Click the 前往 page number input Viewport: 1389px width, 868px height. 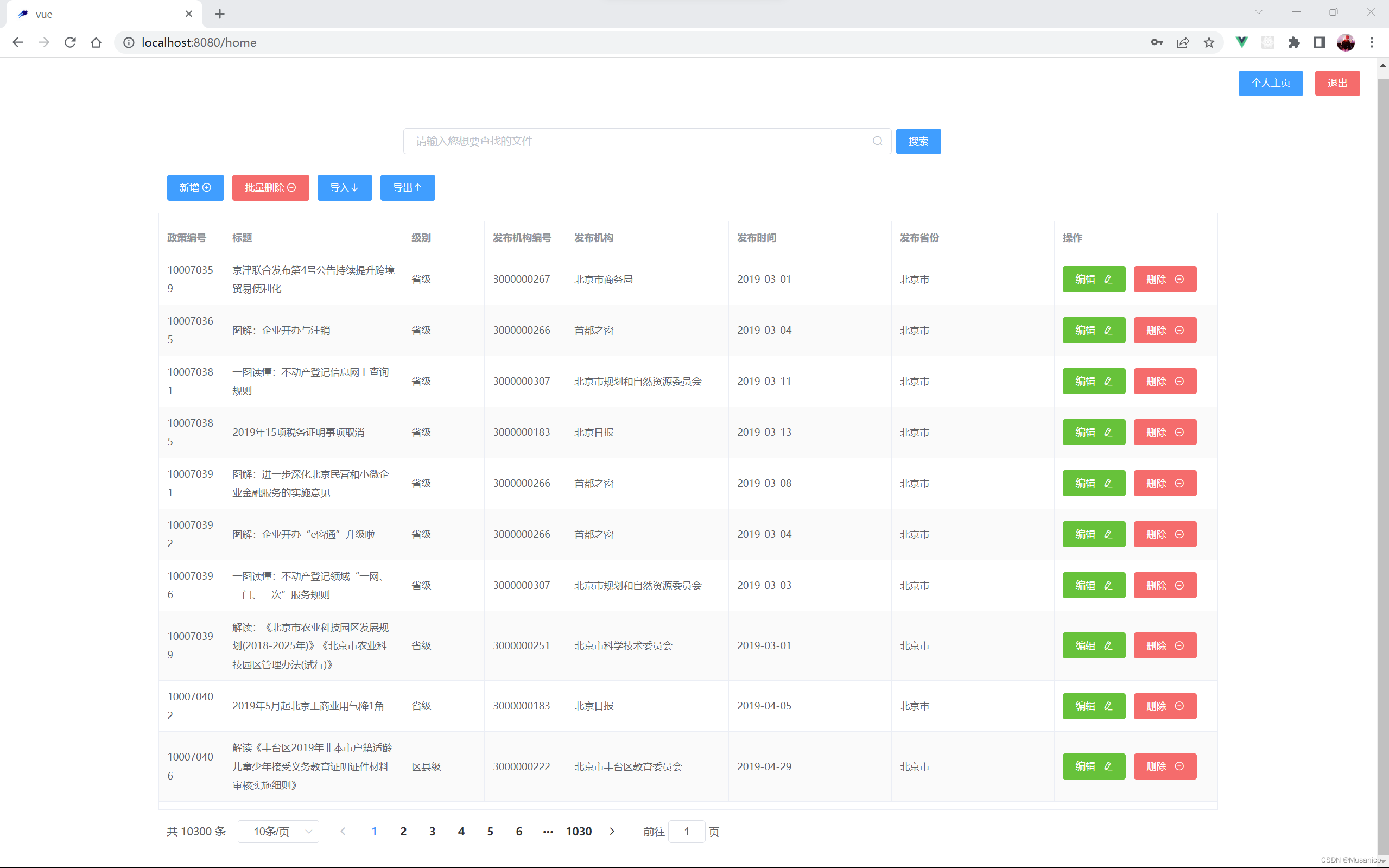[x=687, y=831]
